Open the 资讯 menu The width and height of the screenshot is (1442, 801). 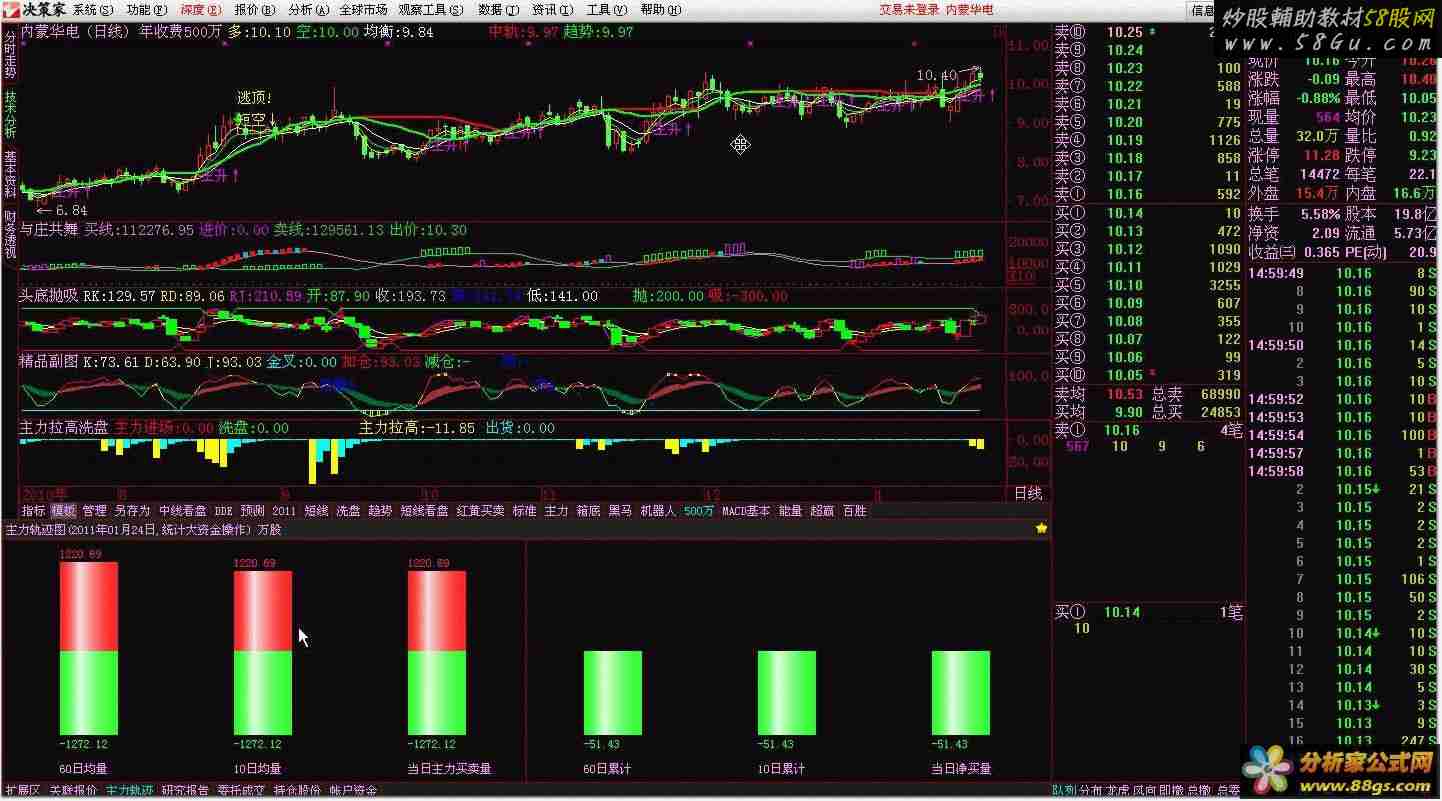pos(551,9)
